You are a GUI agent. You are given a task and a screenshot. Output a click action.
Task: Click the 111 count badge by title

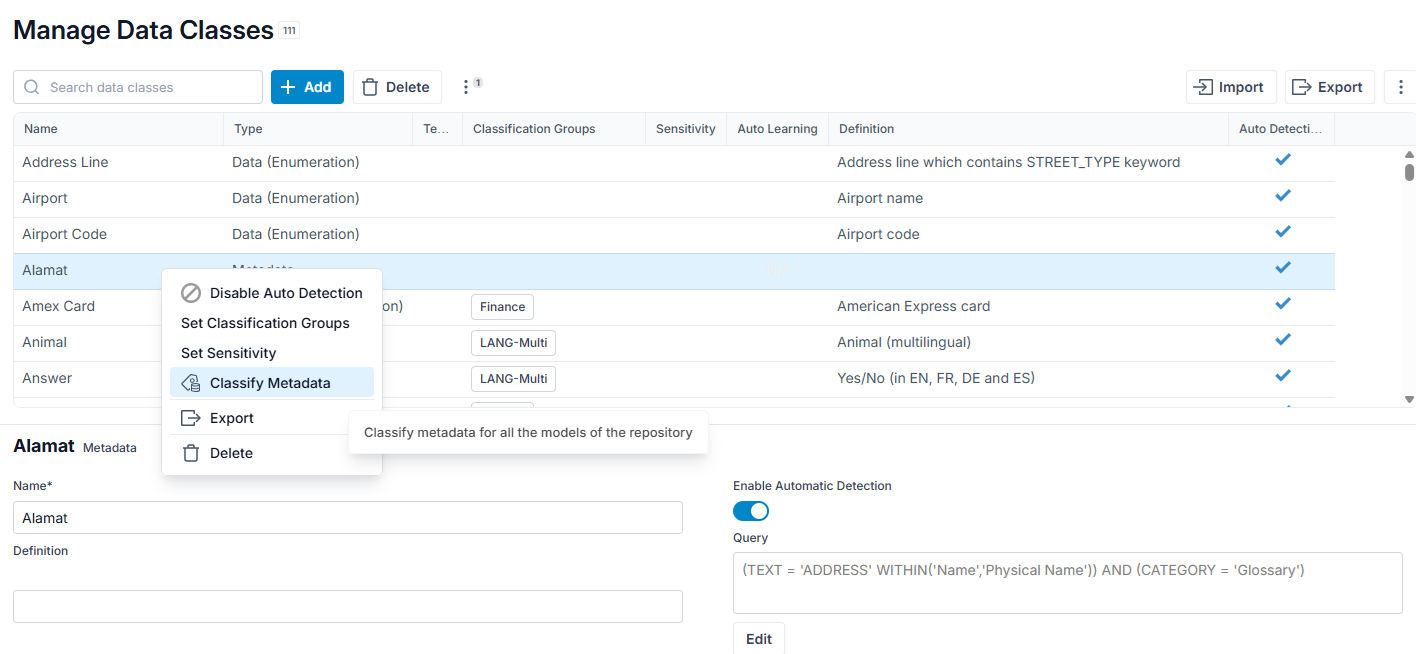(289, 31)
